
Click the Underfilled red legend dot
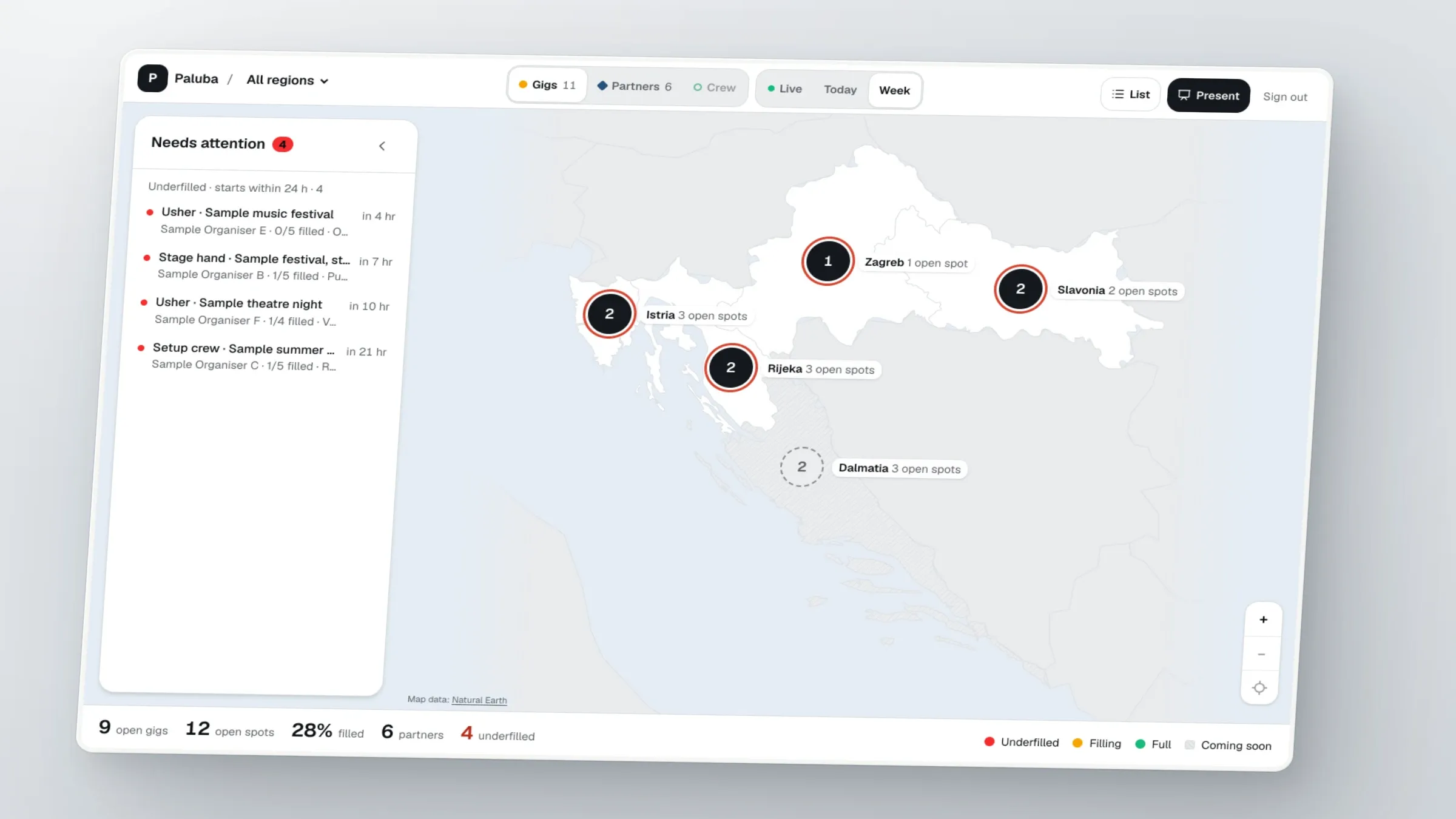989,741
